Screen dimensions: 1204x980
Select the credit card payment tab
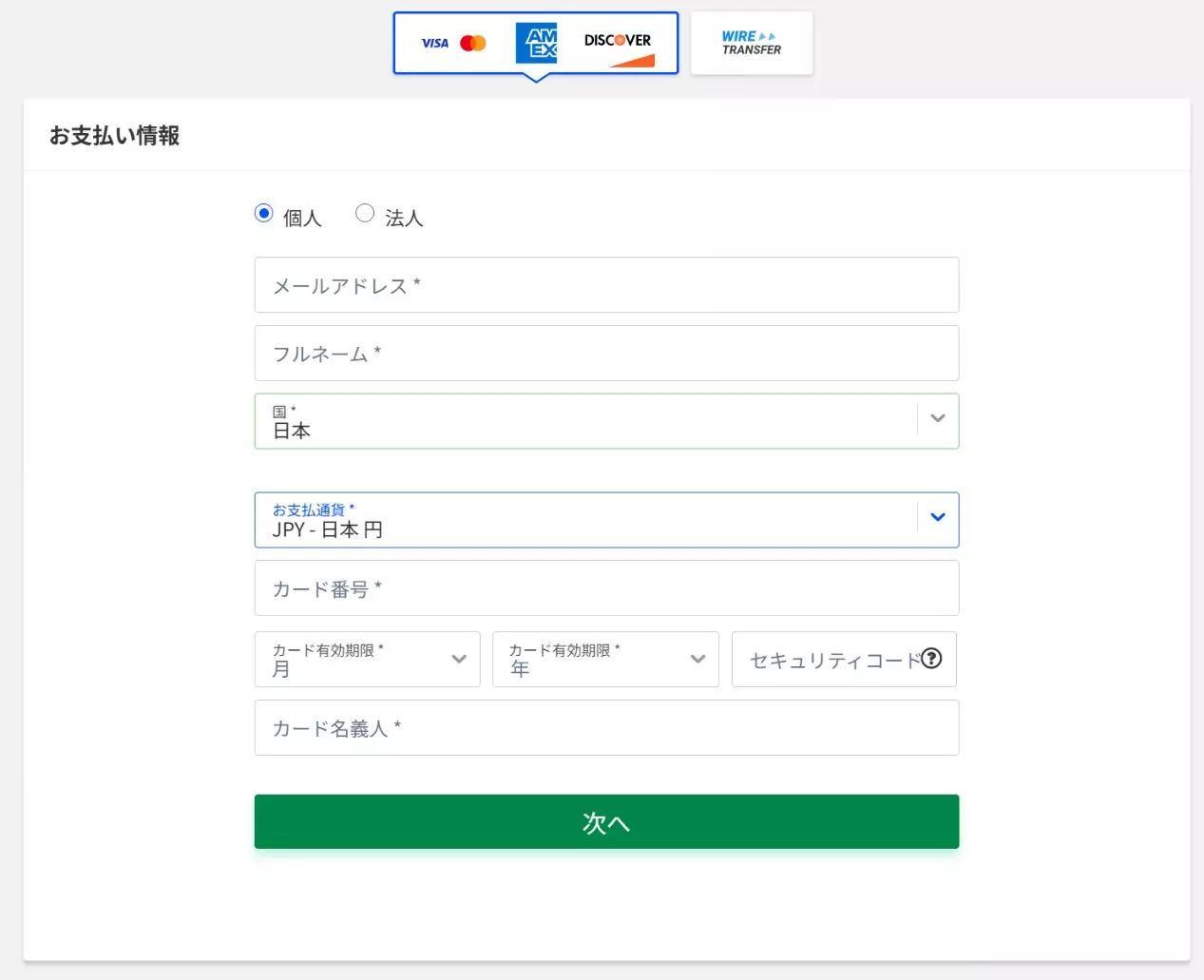[x=536, y=43]
